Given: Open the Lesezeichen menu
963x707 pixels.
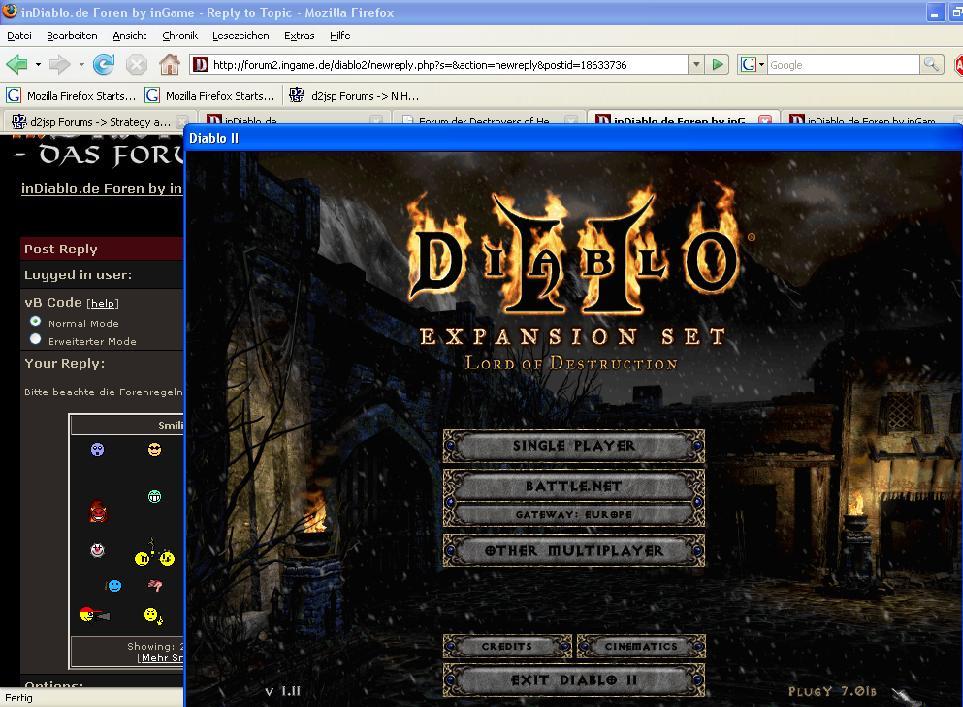Looking at the screenshot, I should 241,36.
